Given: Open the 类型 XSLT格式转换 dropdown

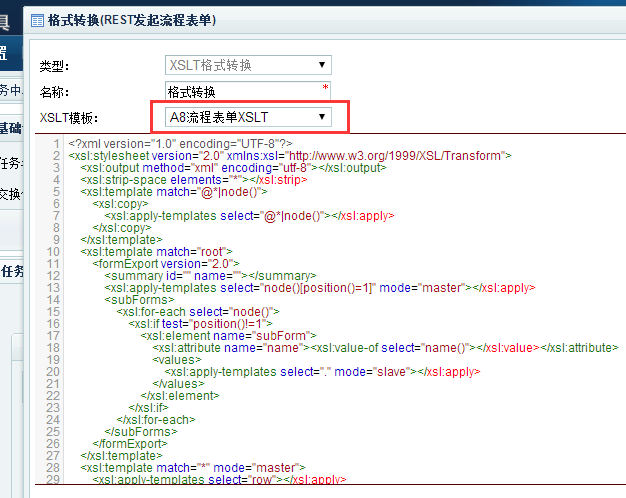Looking at the screenshot, I should [x=248, y=65].
